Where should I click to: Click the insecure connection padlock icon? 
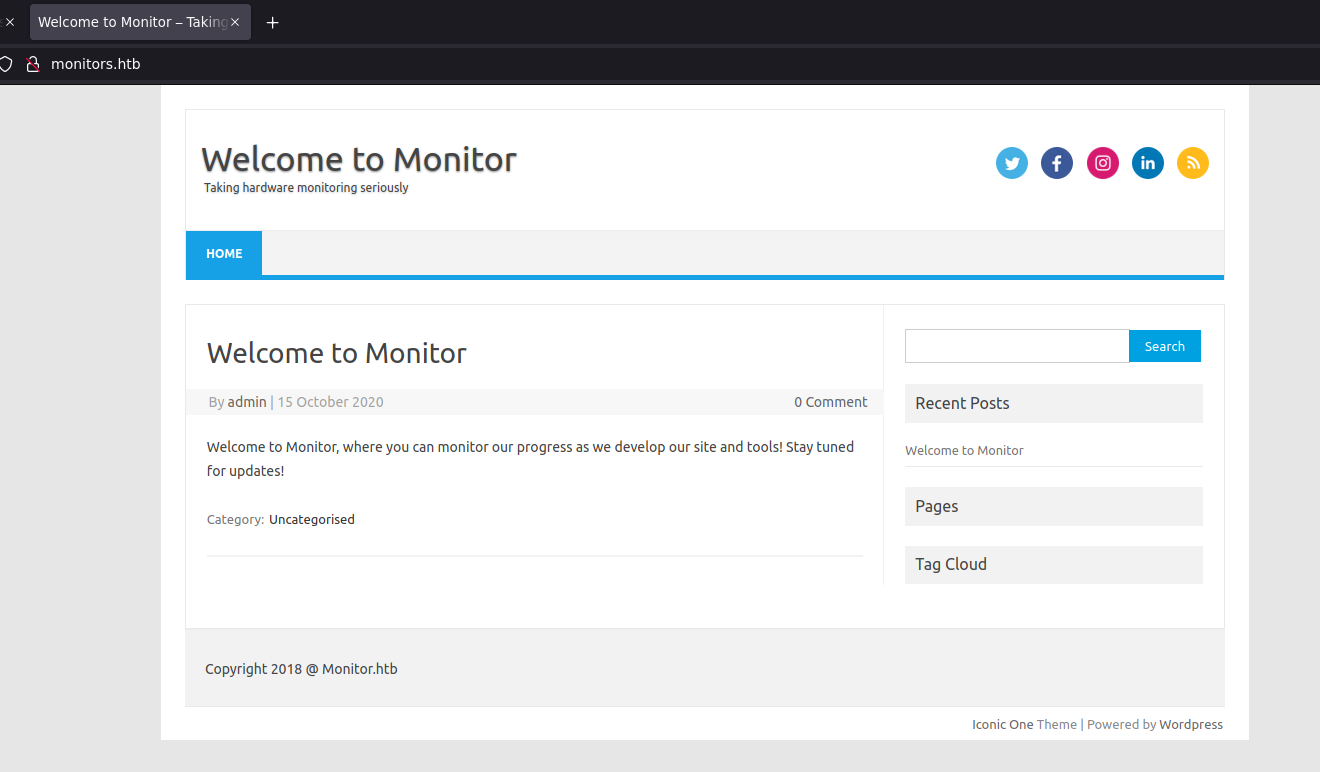32,64
